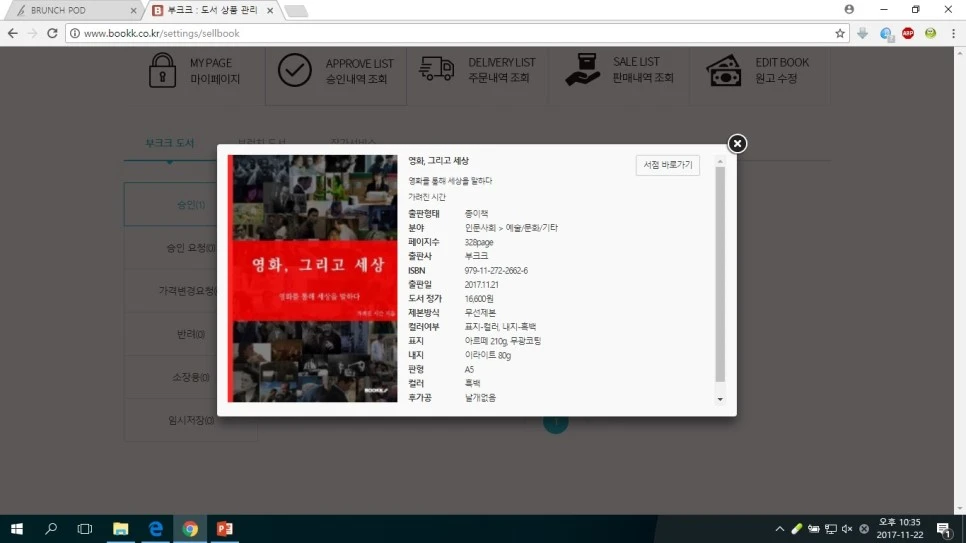This screenshot has width=966, height=543.
Task: Click the taskbar clock 오후 10:35
Action: (899, 523)
